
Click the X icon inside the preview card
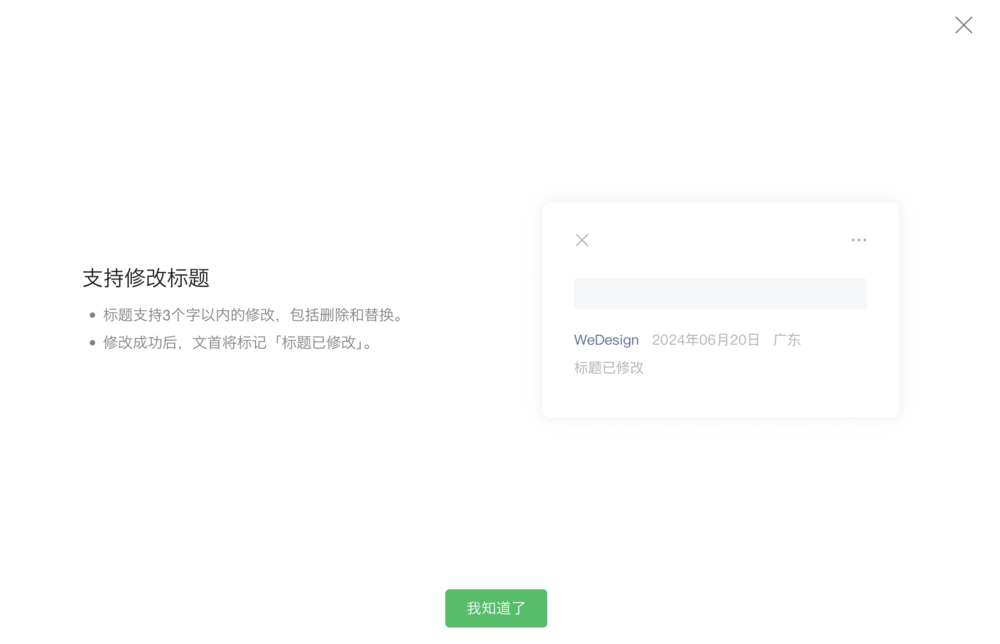tap(582, 240)
